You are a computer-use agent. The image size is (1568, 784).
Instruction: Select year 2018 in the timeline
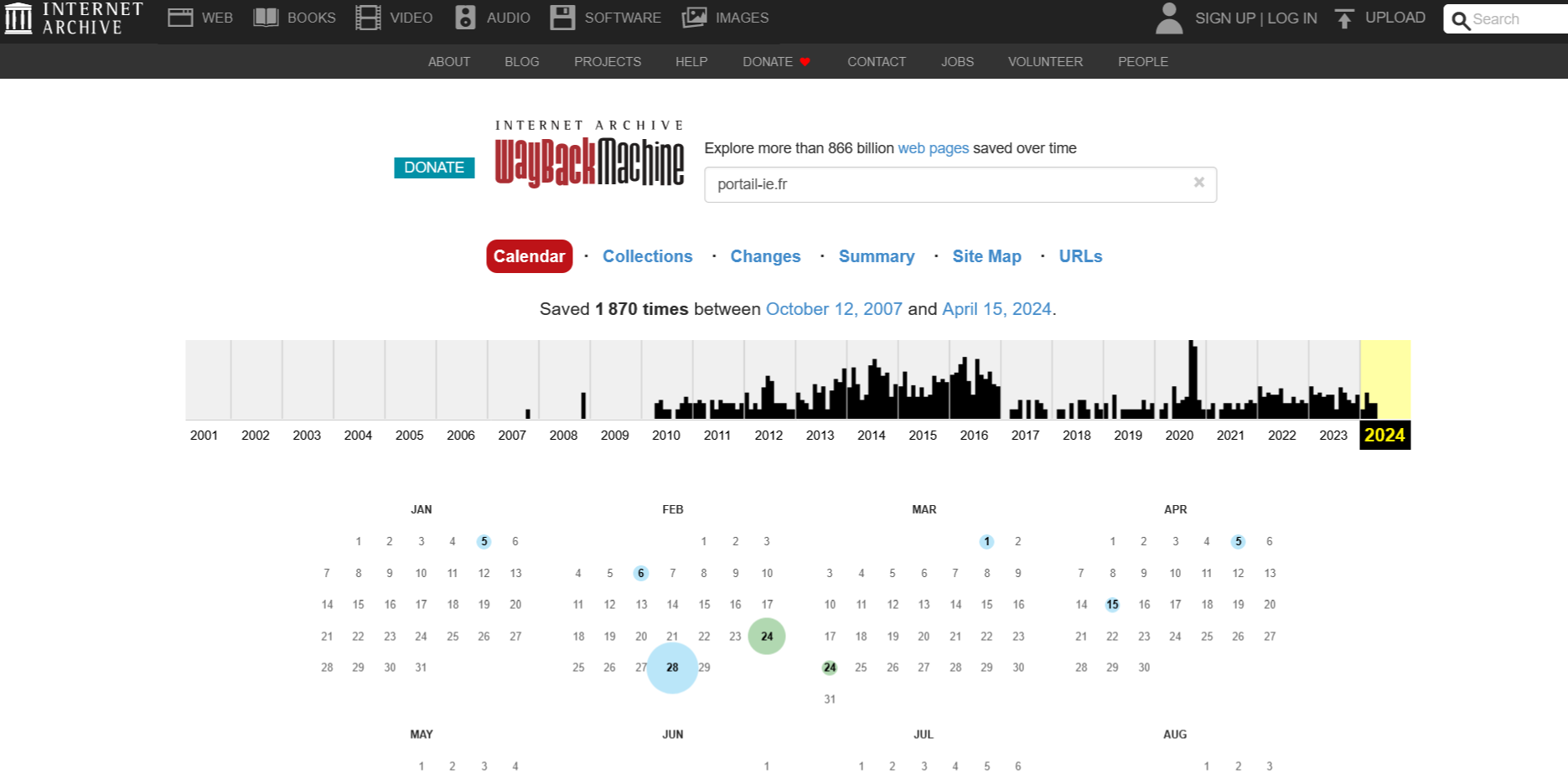[x=1077, y=435]
